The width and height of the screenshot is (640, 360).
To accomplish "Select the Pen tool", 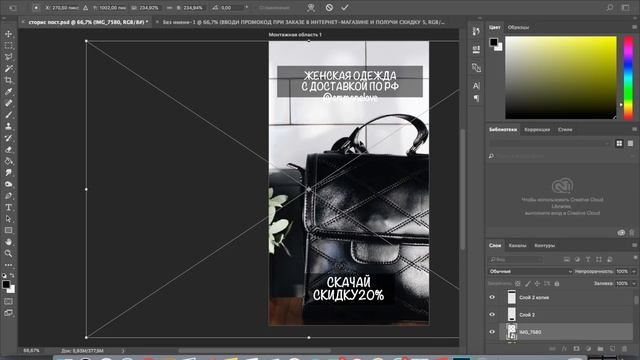I will coord(9,196).
